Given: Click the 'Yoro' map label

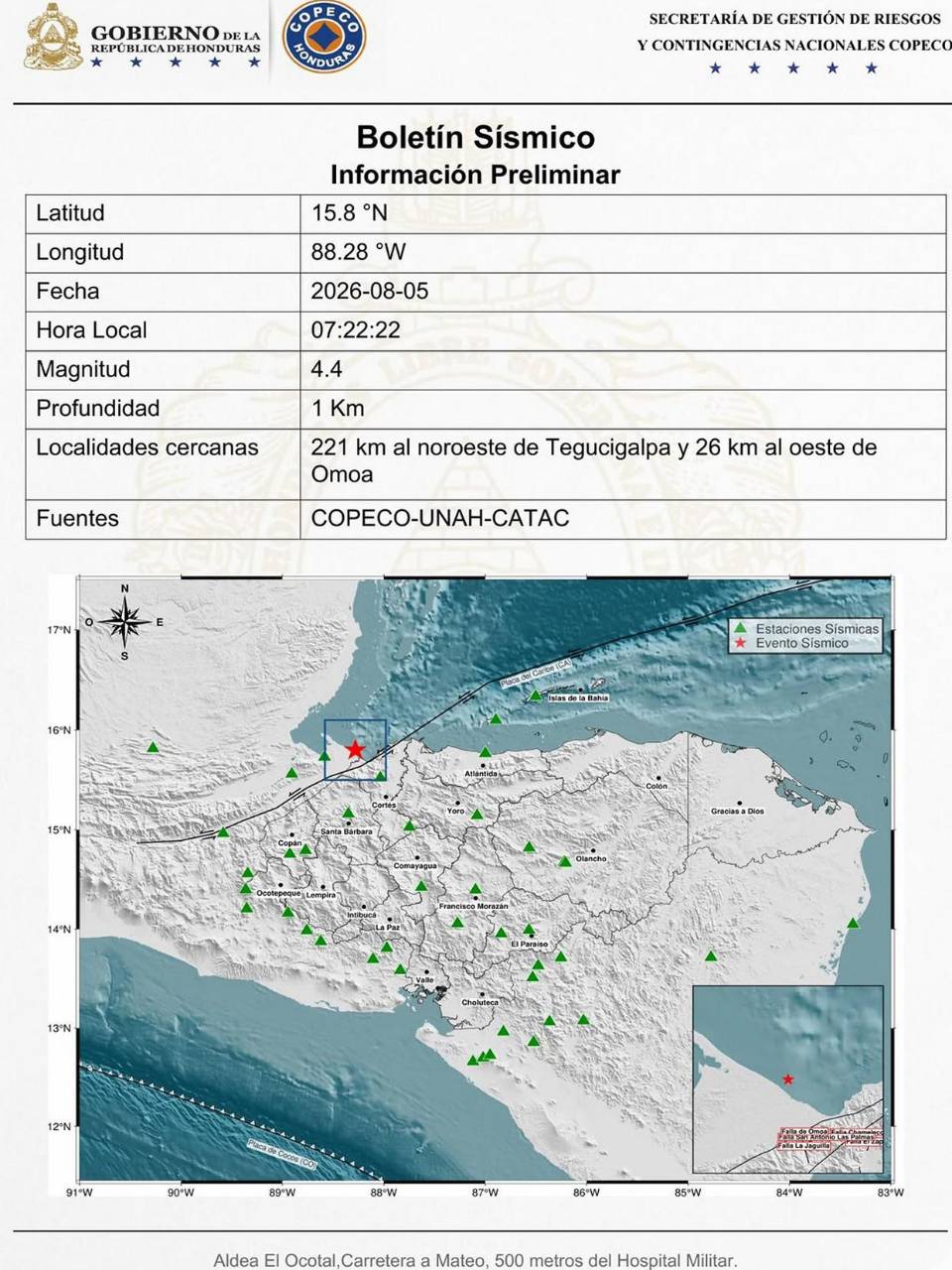Looking at the screenshot, I should coord(456,812).
